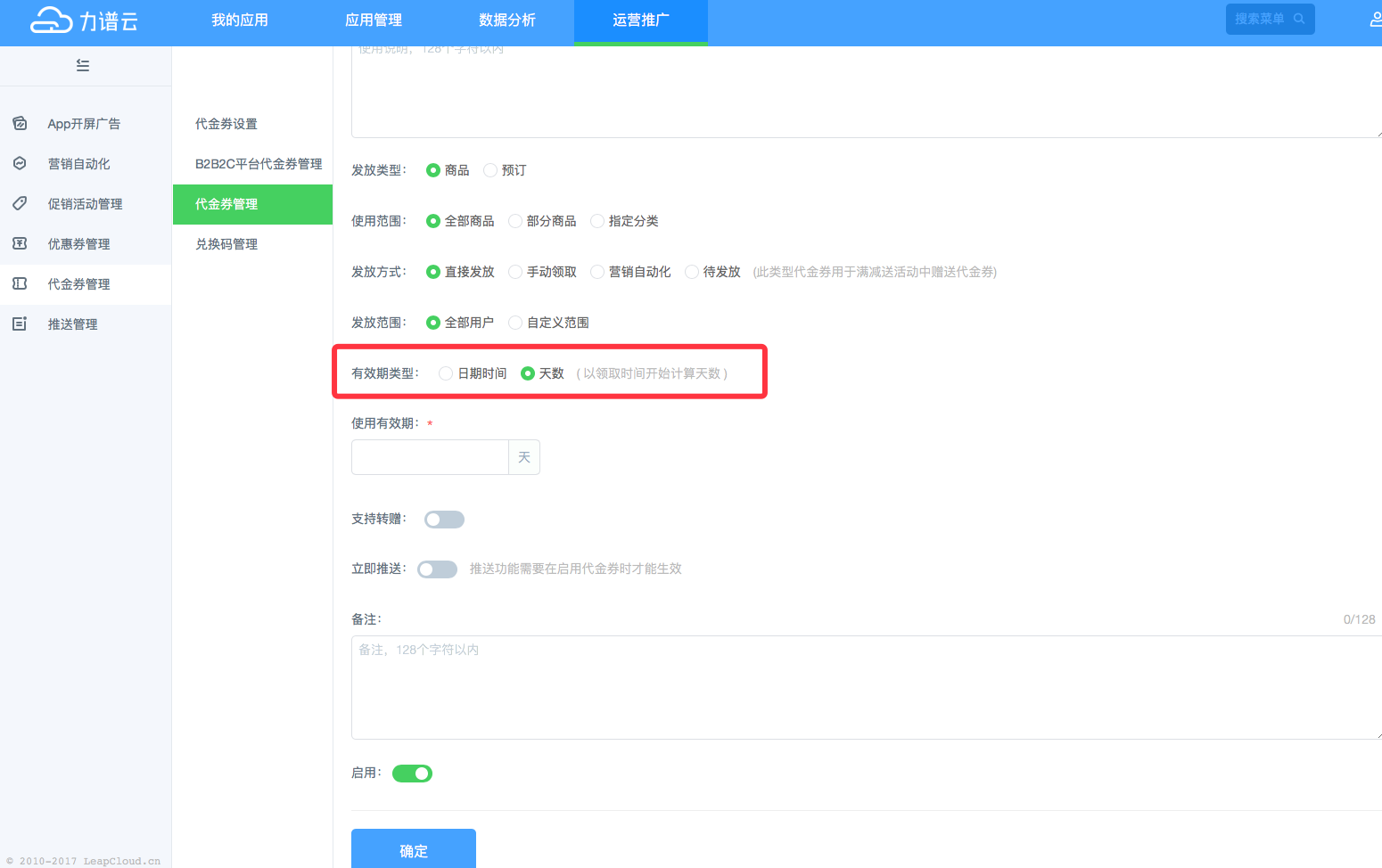Open 代金券设置 submenu item

252,124
